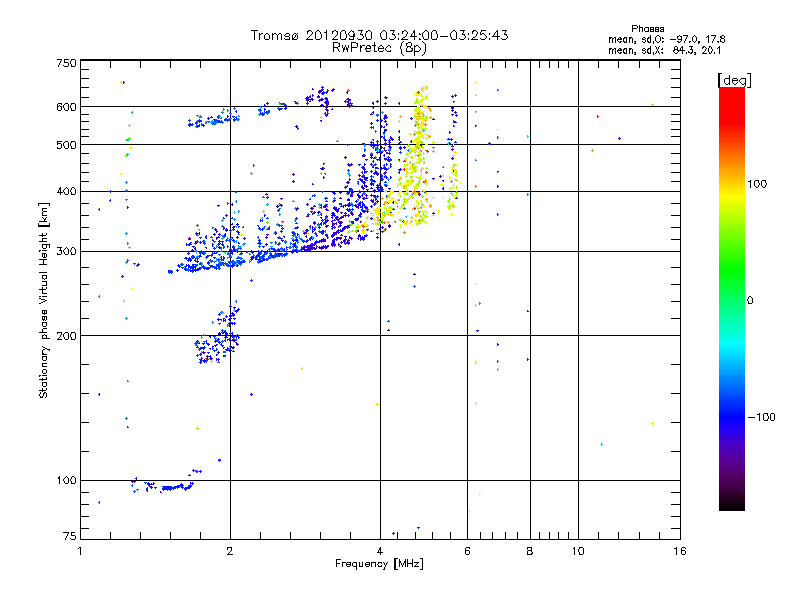Select the 'RwPretec (8p)' subtitle

tap(379, 48)
